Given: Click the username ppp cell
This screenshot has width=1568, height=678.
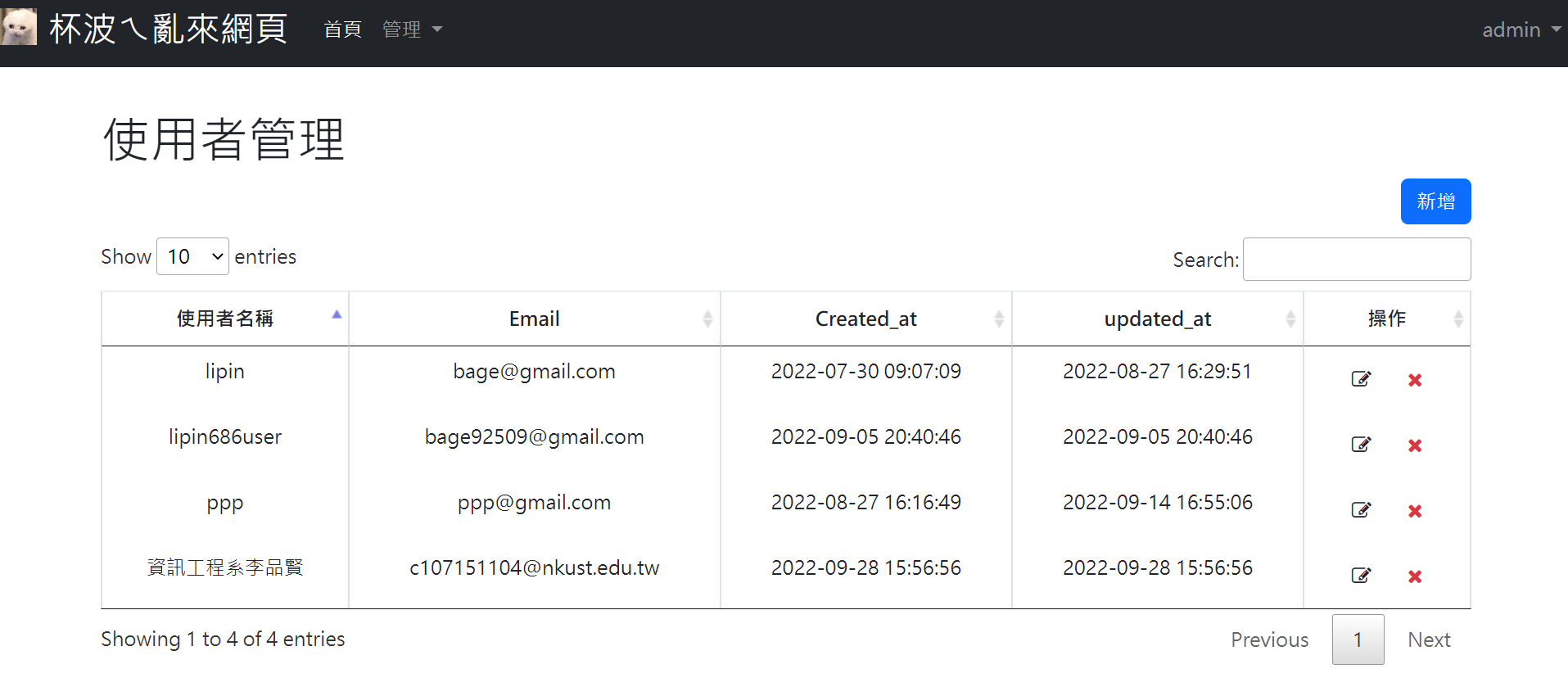Looking at the screenshot, I should pos(225,504).
